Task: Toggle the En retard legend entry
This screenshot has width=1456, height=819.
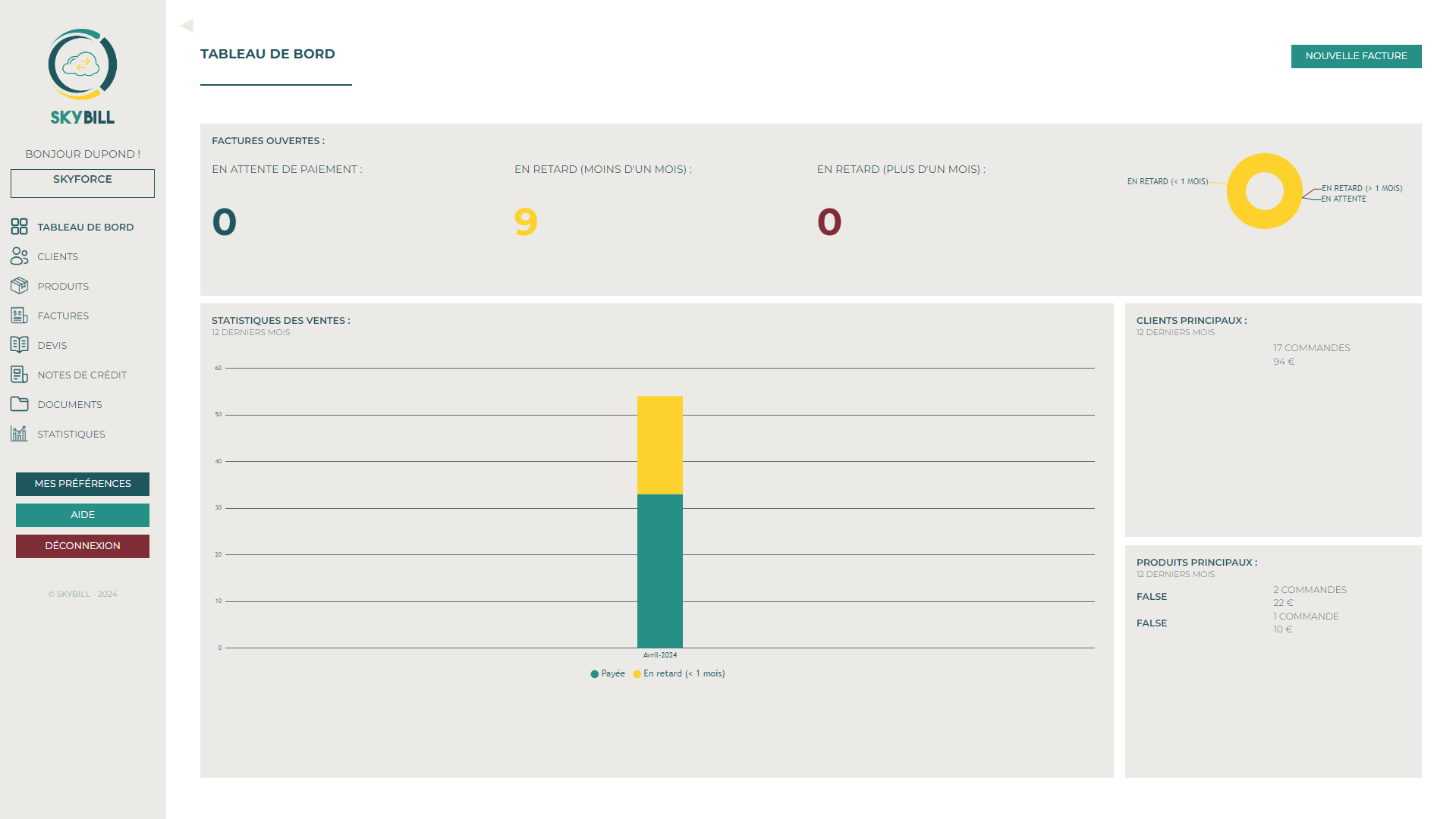Action: click(x=679, y=673)
